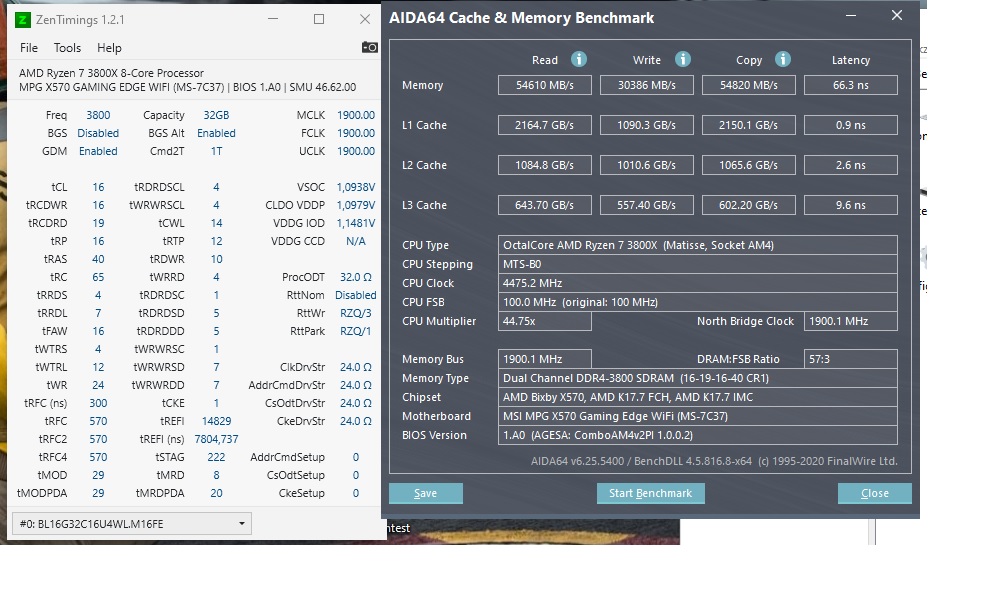Click the CPU Stepping field MTS-B0
The width and height of the screenshot is (1002, 589).
coord(698,264)
